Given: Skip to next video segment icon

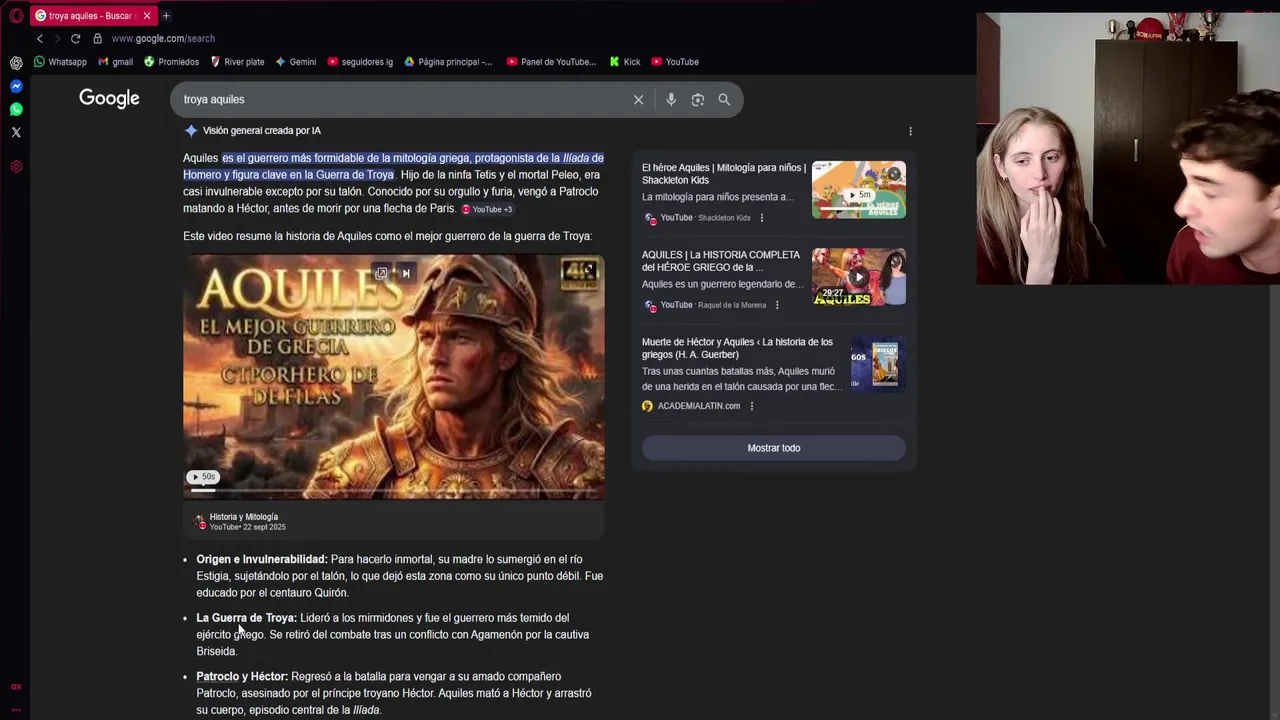Looking at the screenshot, I should point(406,273).
